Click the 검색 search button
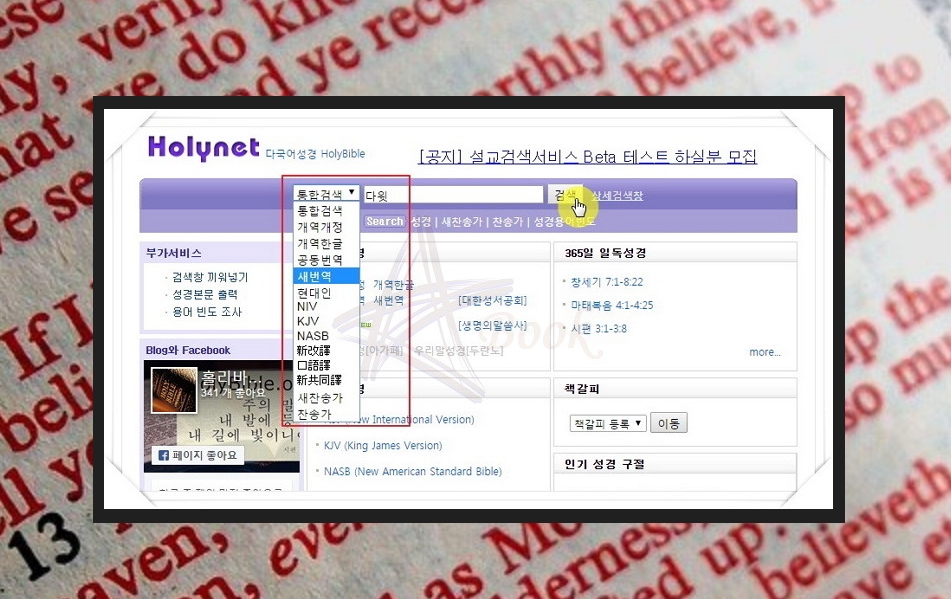This screenshot has height=599, width=951. 565,195
